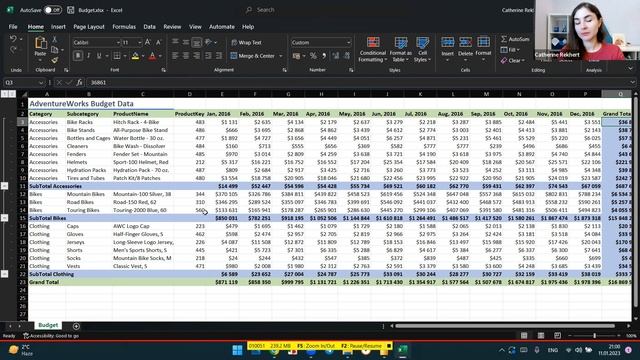Switch to Page Layout tab

point(89,27)
